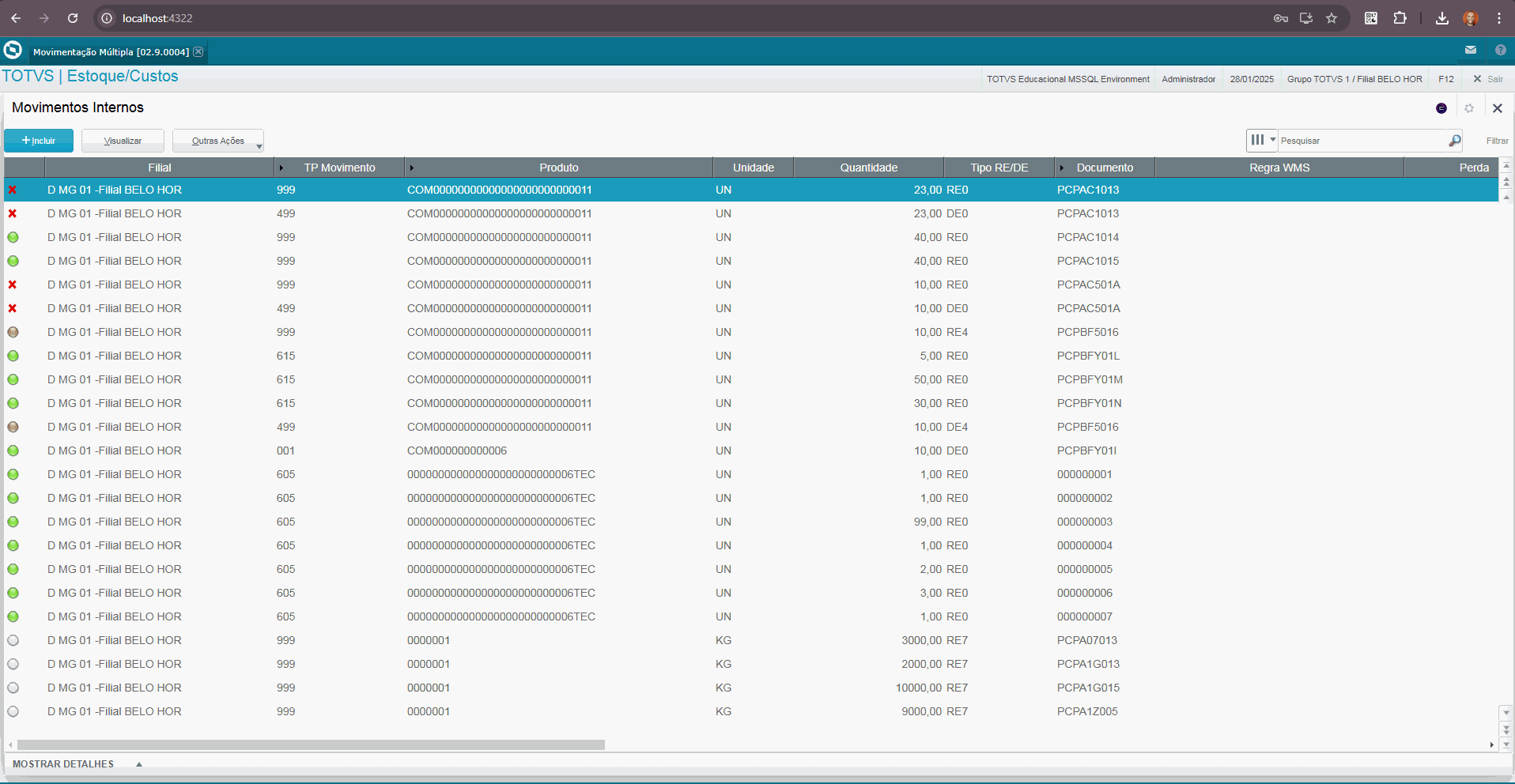Click brown status icon of PCPBF5016 DE4 row
1515x784 pixels.
click(x=13, y=427)
